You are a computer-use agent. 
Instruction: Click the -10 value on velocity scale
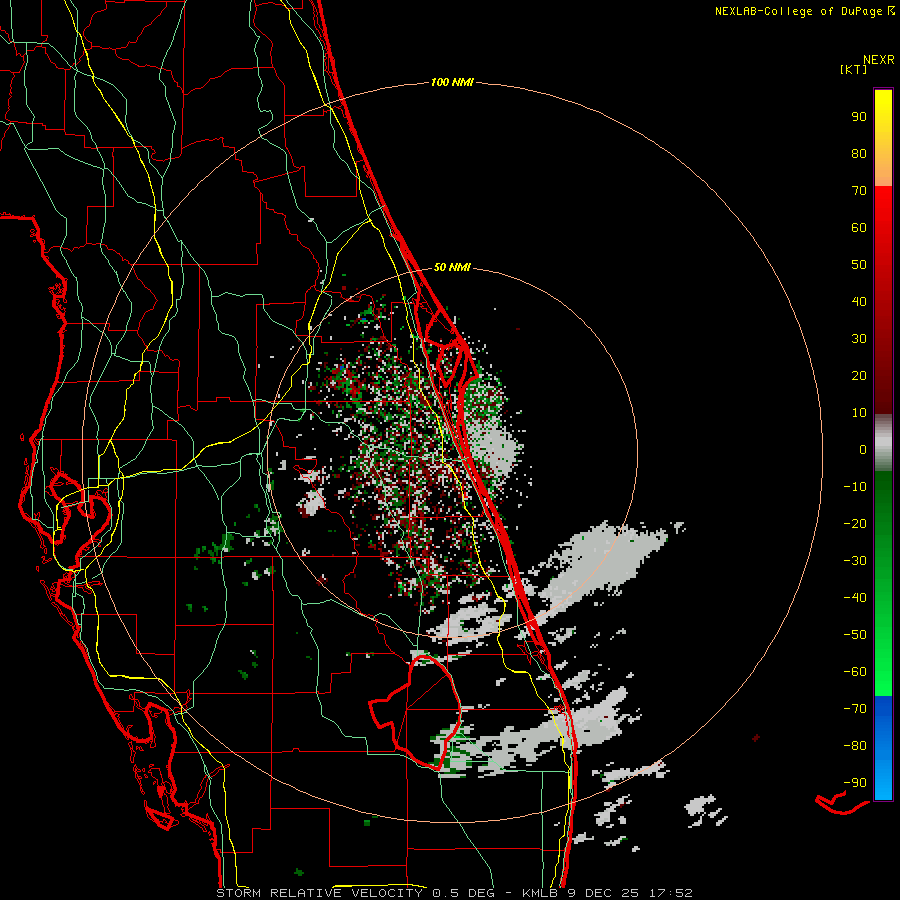click(855, 487)
